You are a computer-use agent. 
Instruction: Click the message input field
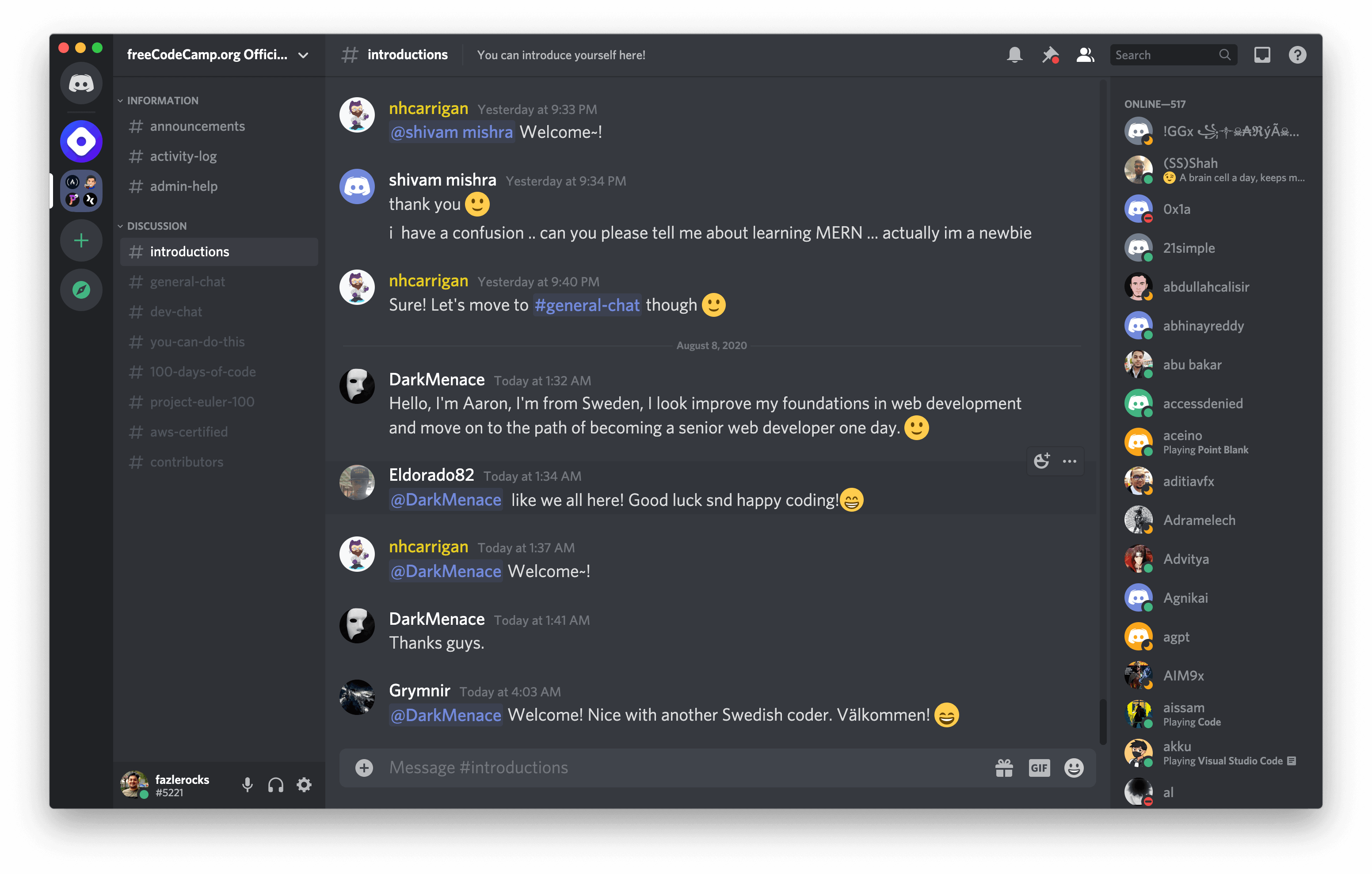point(711,767)
